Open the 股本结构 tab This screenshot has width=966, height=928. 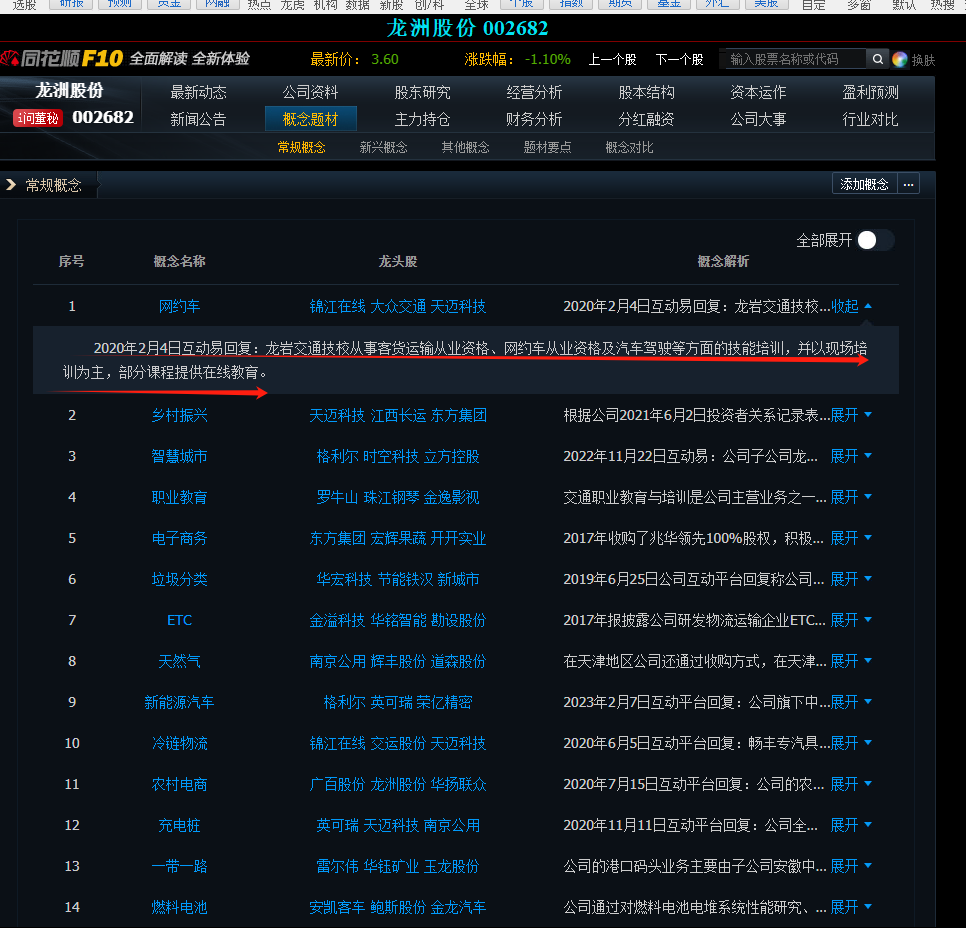646,92
